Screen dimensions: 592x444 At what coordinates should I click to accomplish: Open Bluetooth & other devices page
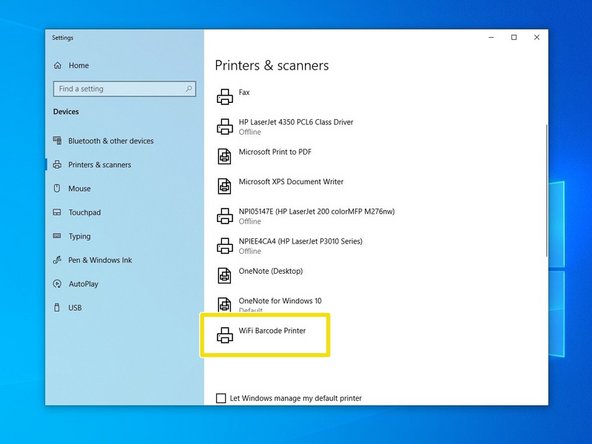111,141
